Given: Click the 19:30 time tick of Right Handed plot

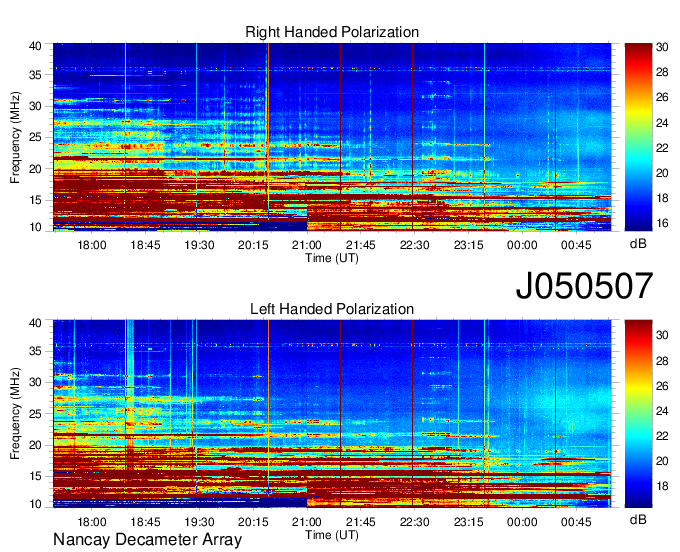Looking at the screenshot, I should tap(199, 245).
